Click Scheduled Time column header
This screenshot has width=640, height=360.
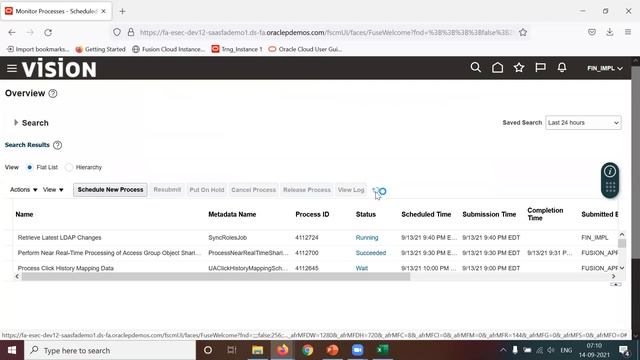pyautogui.click(x=426, y=214)
